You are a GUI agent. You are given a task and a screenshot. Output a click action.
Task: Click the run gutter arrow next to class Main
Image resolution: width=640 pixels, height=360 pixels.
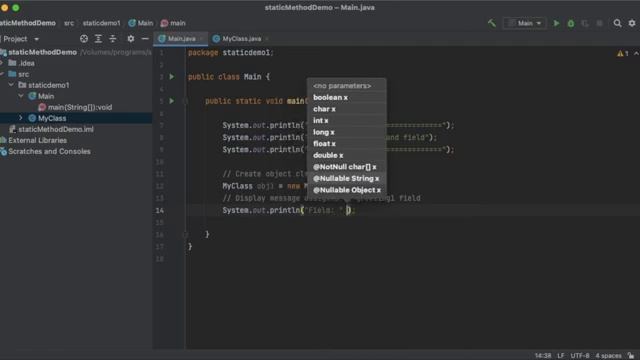coord(172,77)
